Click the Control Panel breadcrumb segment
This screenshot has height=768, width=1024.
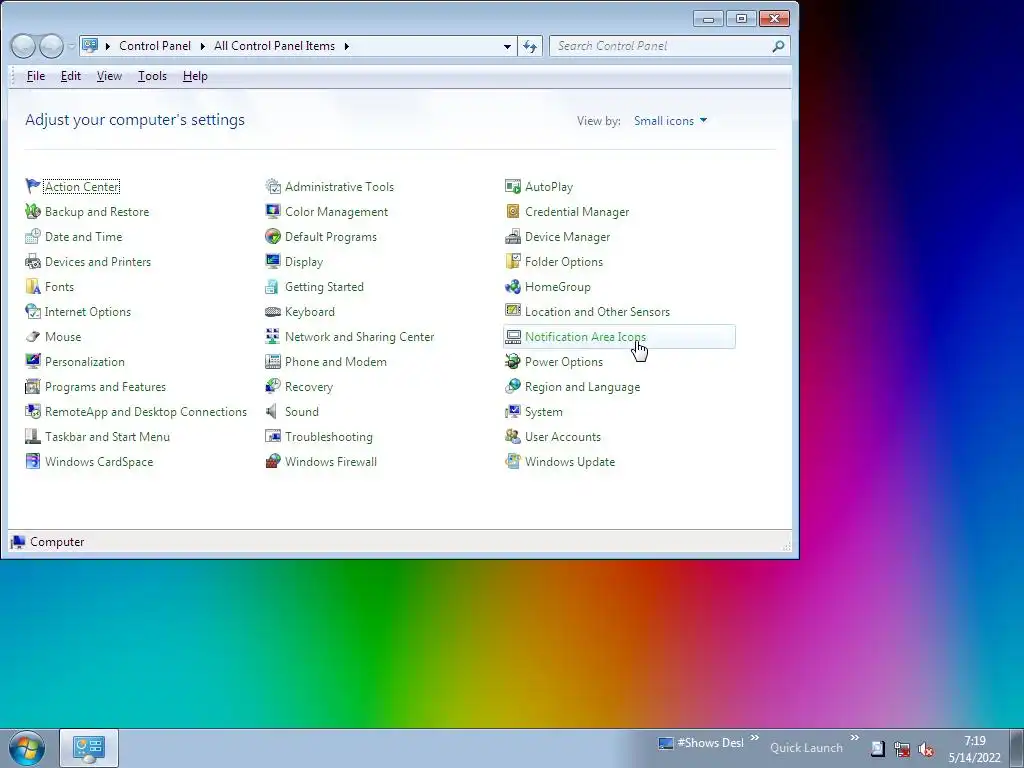tap(155, 46)
